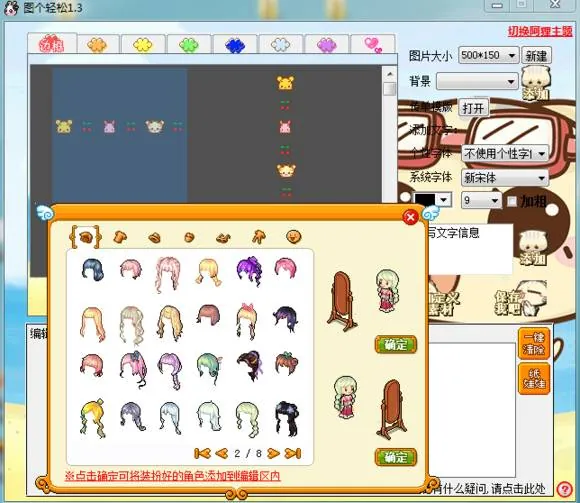
Task: Confirm upper character with 确定 button
Action: click(x=396, y=345)
